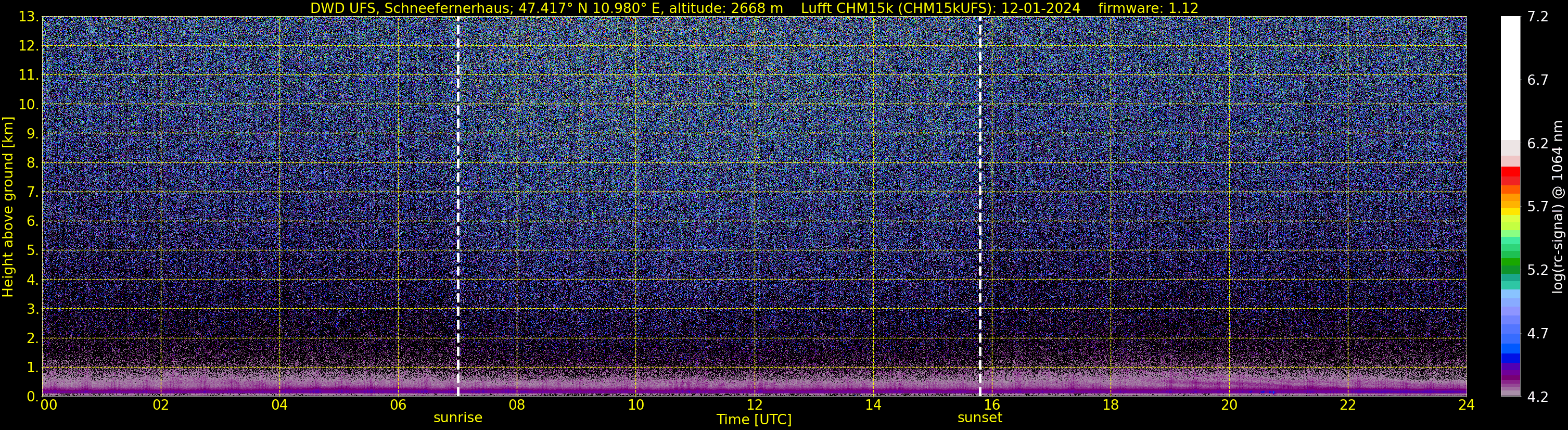Click the '11.' height axis tick label

pyautogui.click(x=29, y=75)
